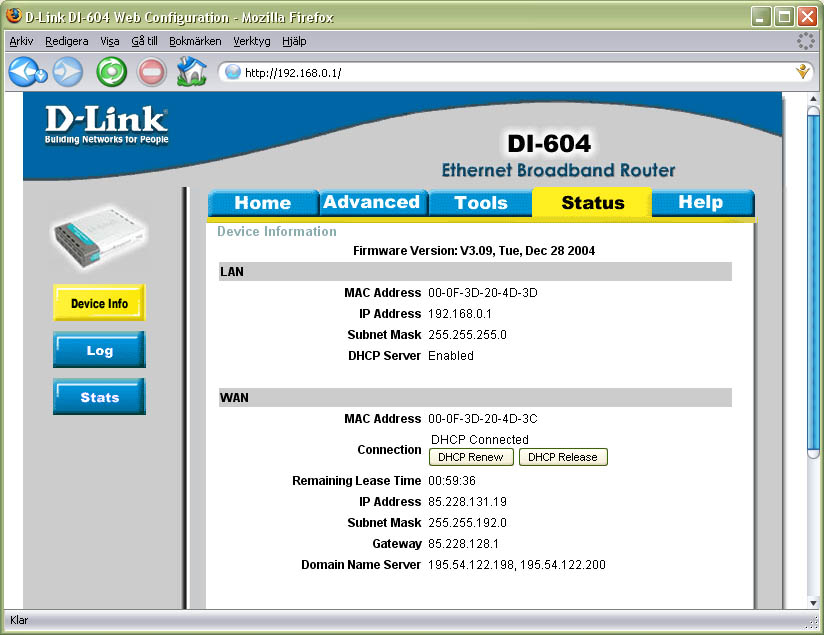The height and width of the screenshot is (635, 824).
Task: Click the scrollbar down arrow
Action: (x=813, y=603)
